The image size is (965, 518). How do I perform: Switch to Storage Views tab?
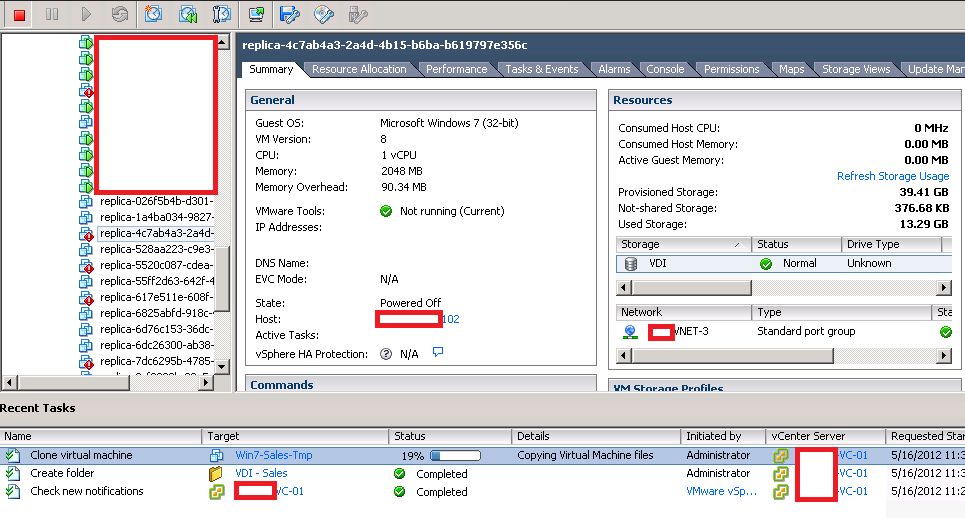point(856,69)
